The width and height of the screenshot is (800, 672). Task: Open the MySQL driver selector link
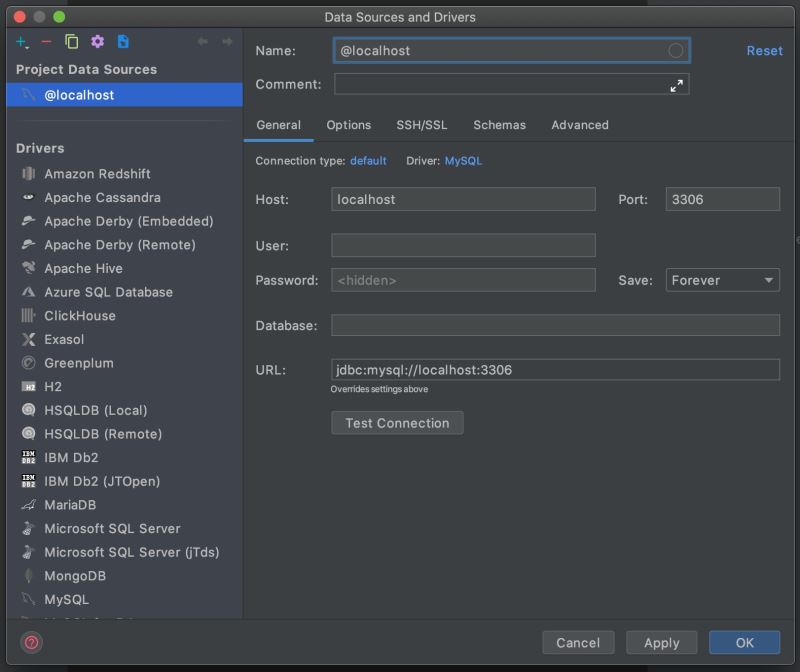[x=463, y=160]
